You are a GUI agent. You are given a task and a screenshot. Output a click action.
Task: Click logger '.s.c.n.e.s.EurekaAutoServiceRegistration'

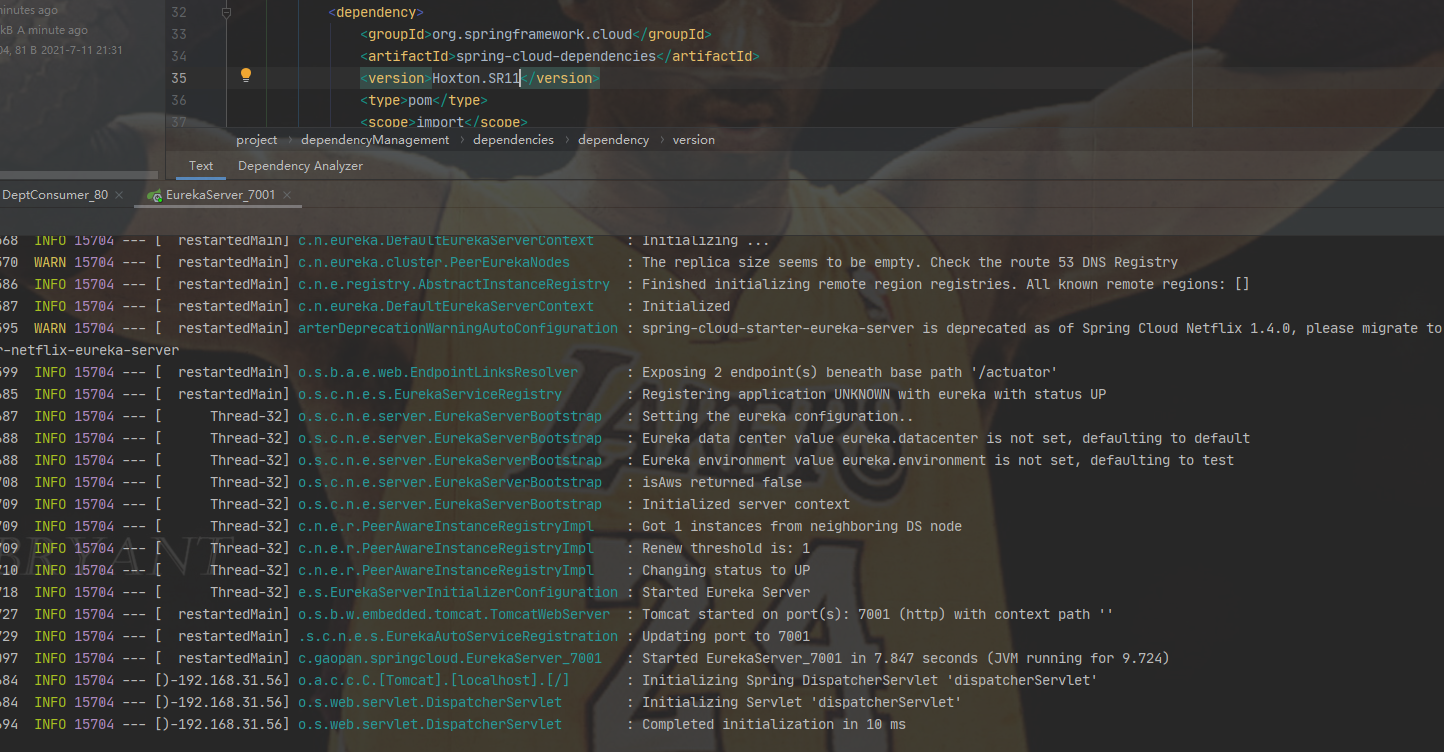458,636
